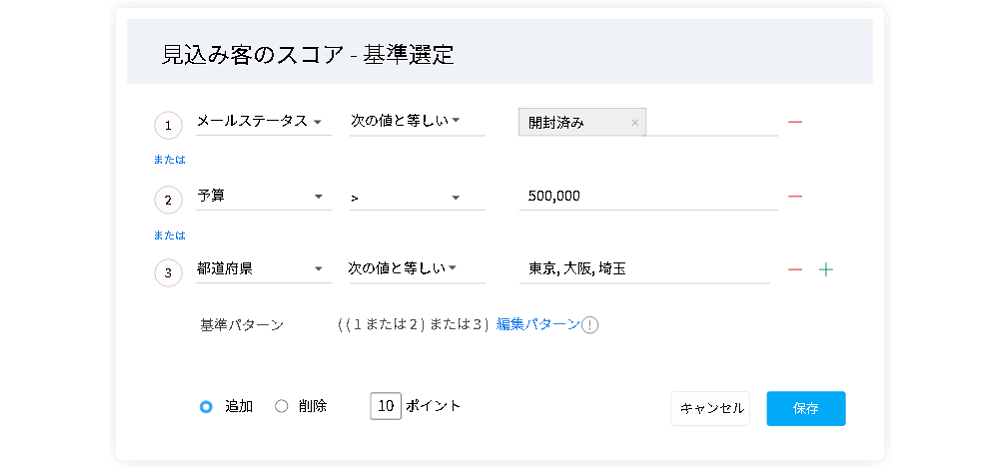This screenshot has width=1000, height=470.
Task: Click the 10 points input box
Action: pyautogui.click(x=386, y=406)
